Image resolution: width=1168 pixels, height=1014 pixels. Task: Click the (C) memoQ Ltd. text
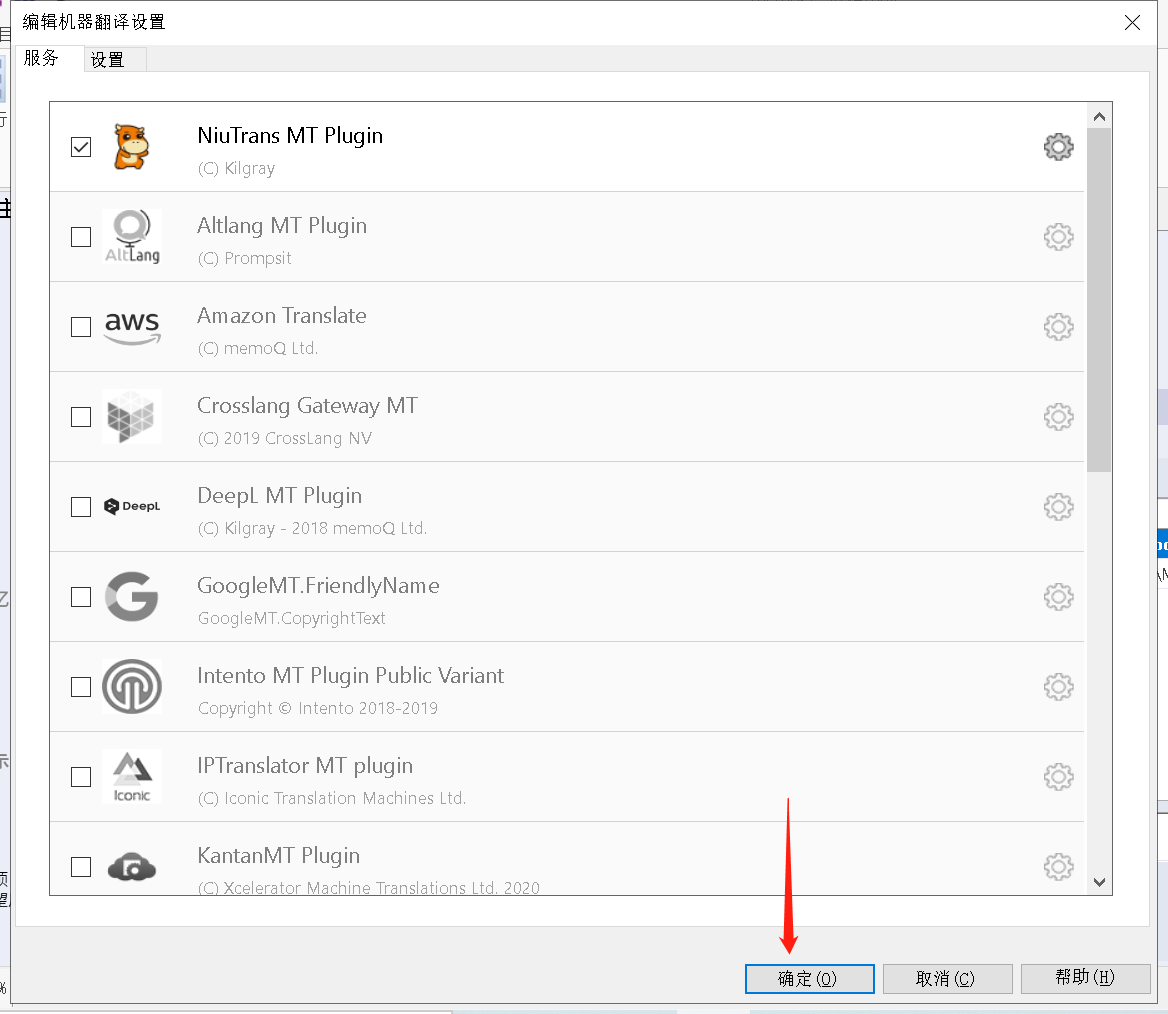258,349
